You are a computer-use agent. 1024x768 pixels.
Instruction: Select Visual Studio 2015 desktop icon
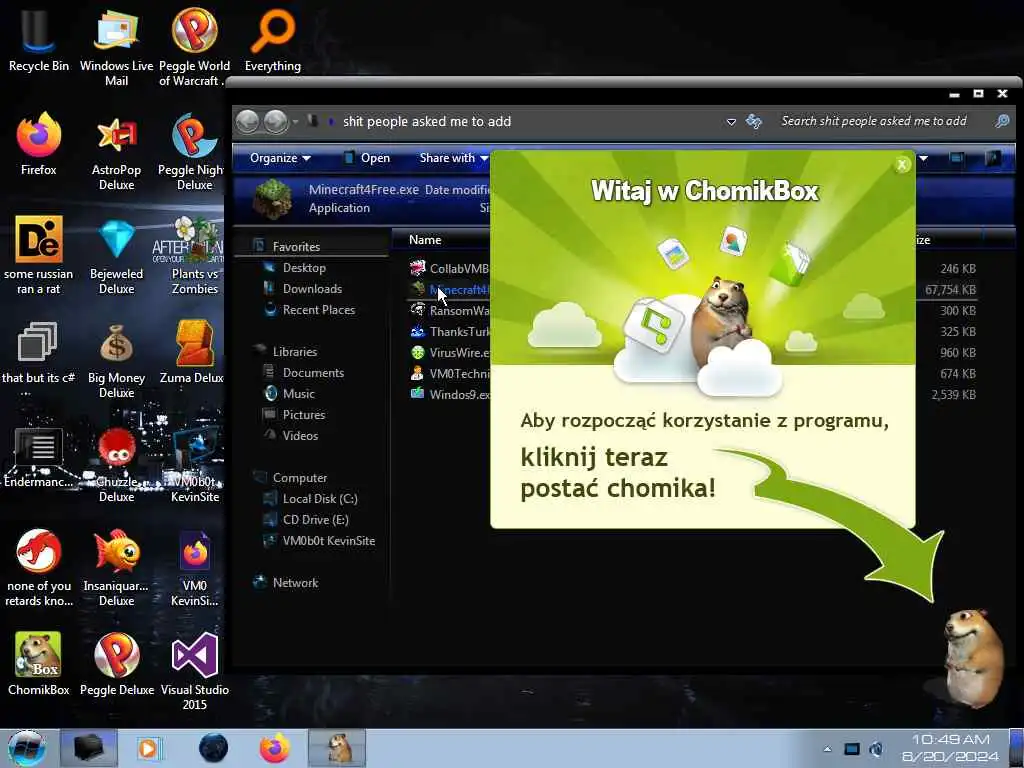pyautogui.click(x=194, y=671)
